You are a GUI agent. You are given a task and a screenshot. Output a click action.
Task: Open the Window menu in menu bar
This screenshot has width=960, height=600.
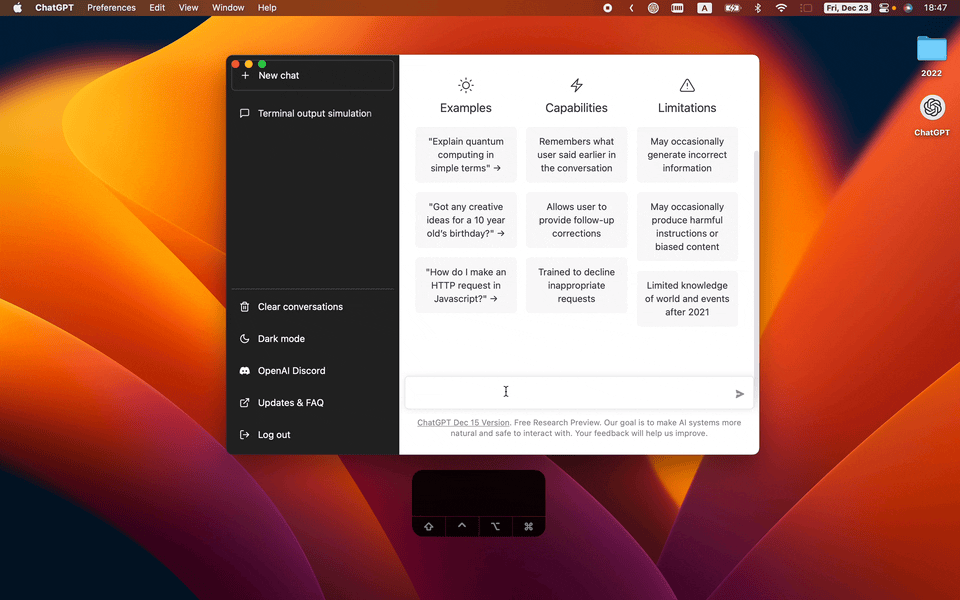[x=228, y=8]
